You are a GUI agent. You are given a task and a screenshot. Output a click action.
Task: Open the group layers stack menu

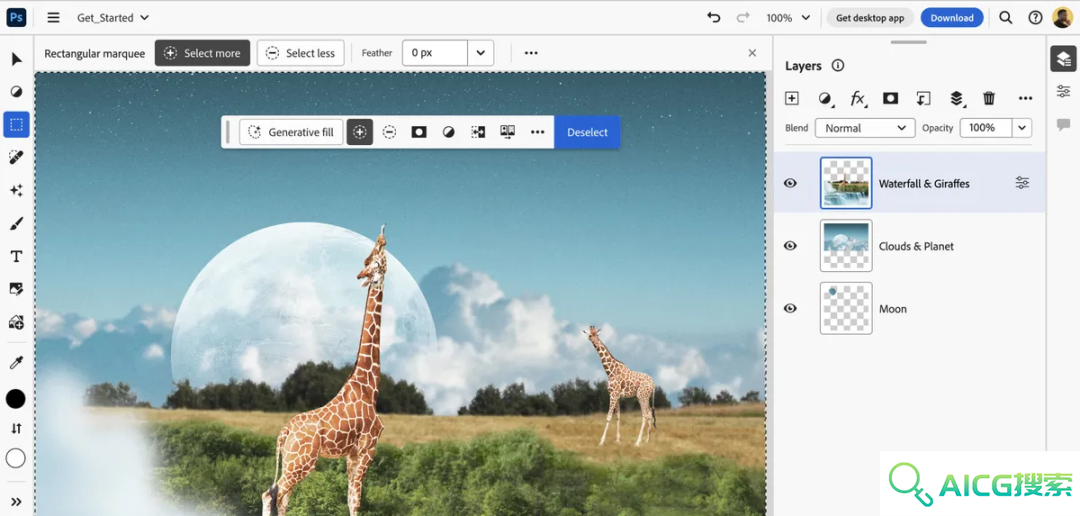point(957,99)
